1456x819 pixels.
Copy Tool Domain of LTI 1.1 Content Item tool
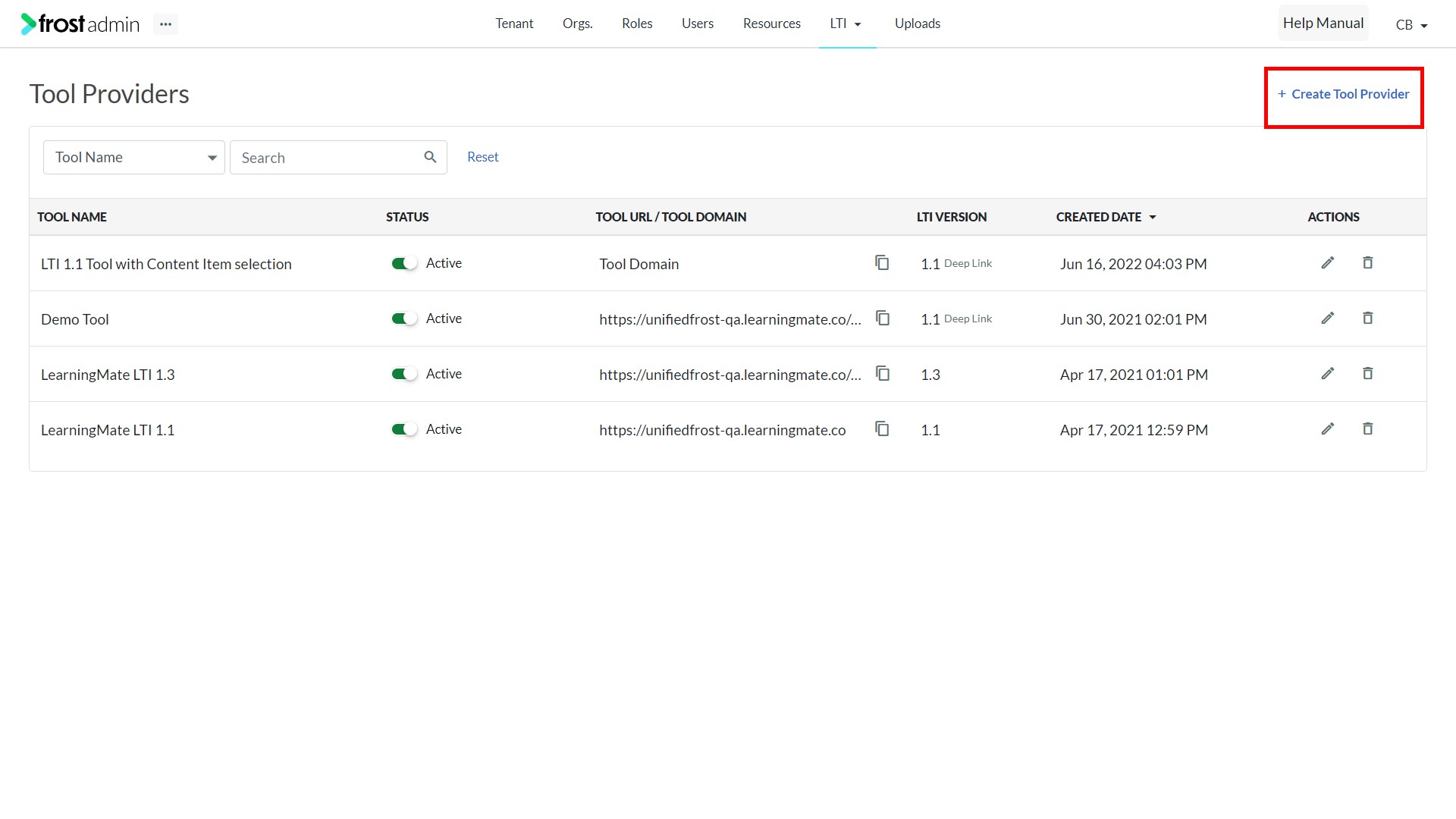click(x=882, y=262)
